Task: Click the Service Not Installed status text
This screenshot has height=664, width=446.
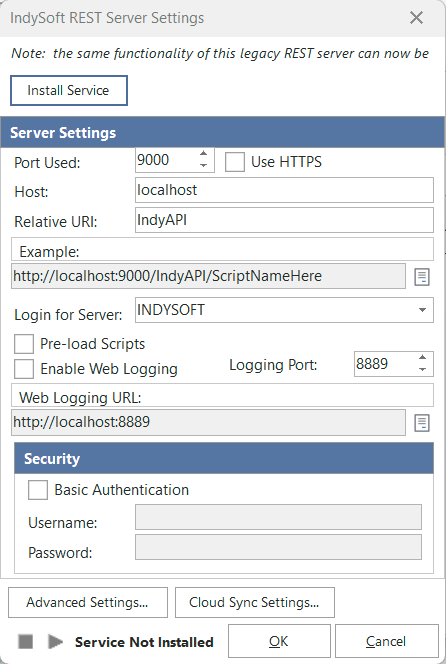Action: [144, 642]
